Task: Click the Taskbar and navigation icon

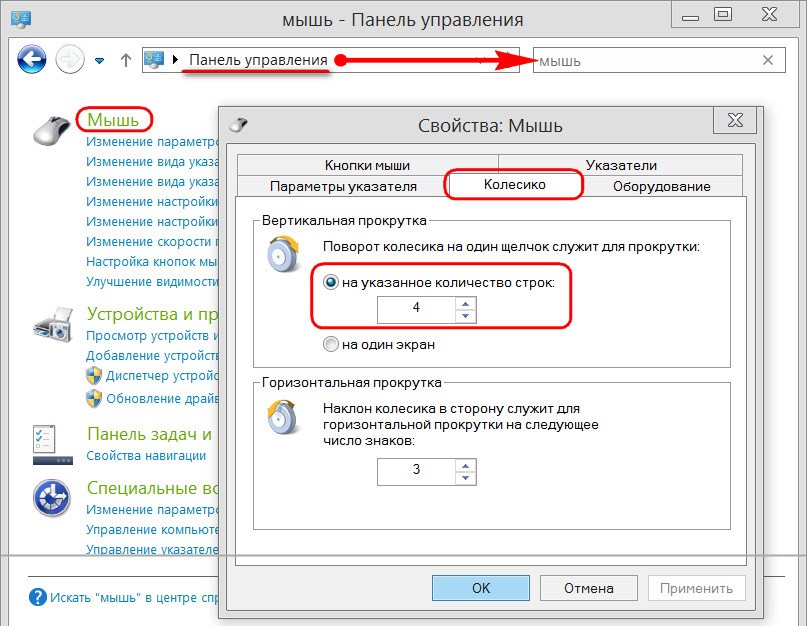Action: [50, 444]
